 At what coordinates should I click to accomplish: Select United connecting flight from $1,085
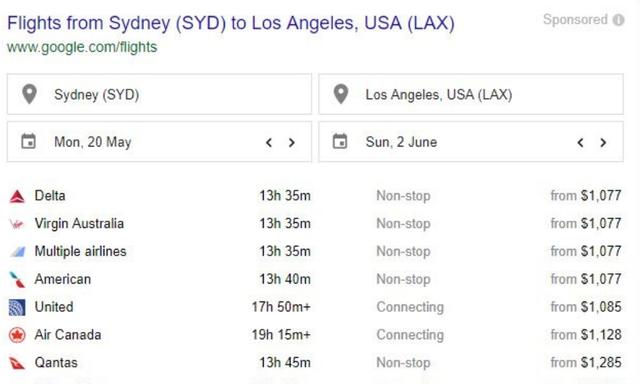point(315,307)
